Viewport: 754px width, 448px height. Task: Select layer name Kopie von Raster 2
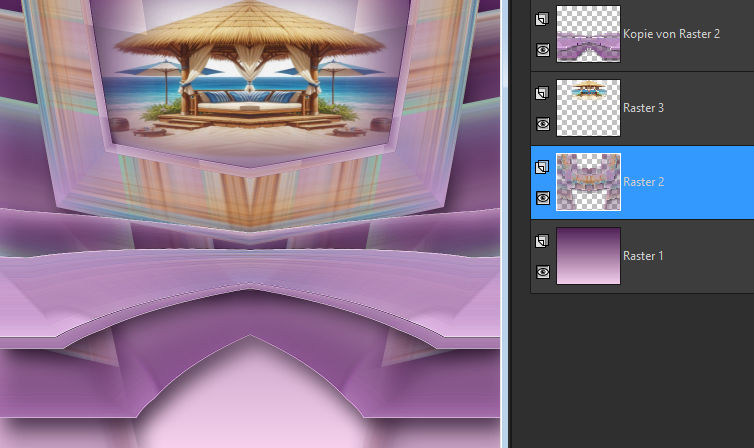click(x=671, y=34)
